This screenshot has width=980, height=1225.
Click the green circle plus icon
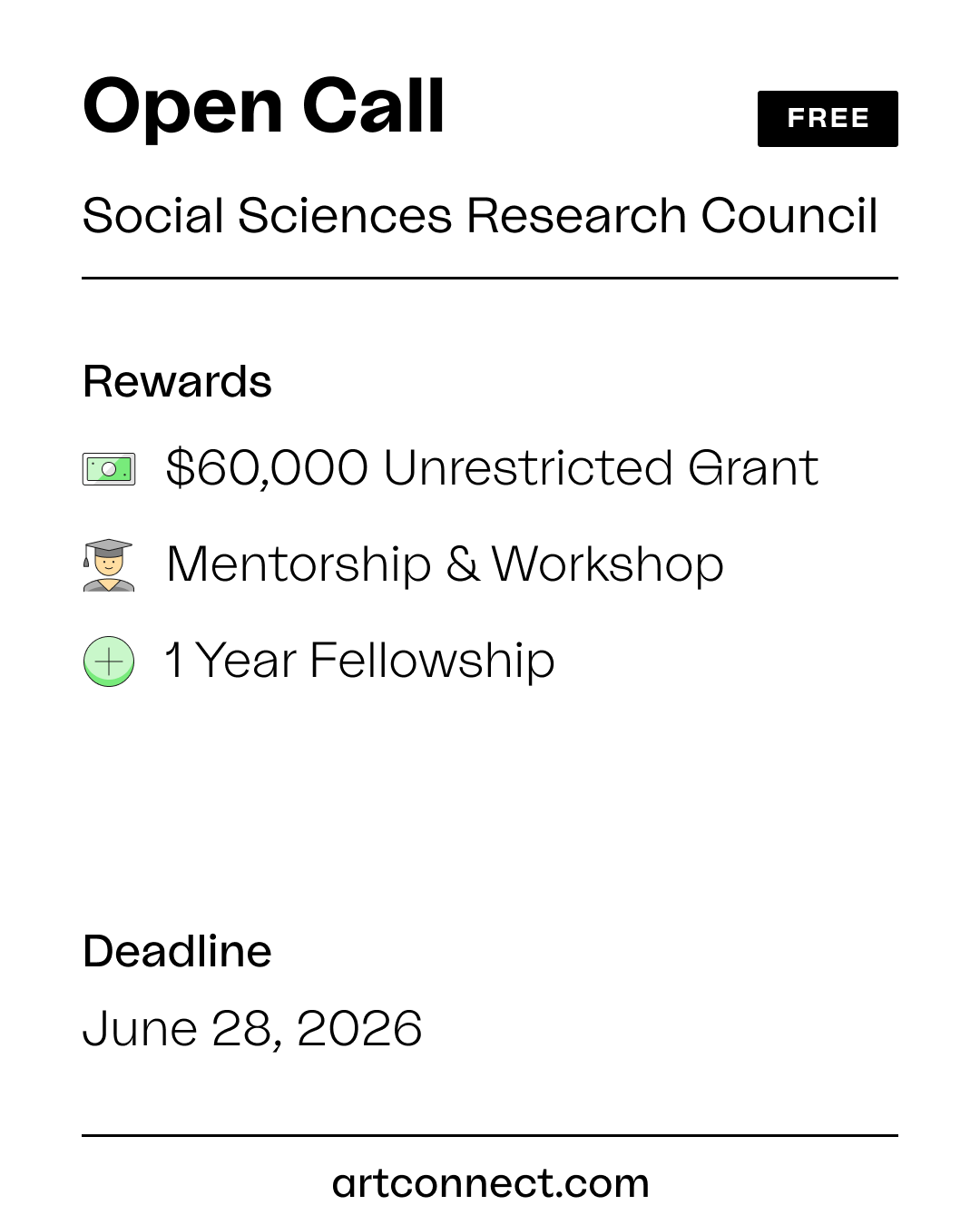point(109,661)
